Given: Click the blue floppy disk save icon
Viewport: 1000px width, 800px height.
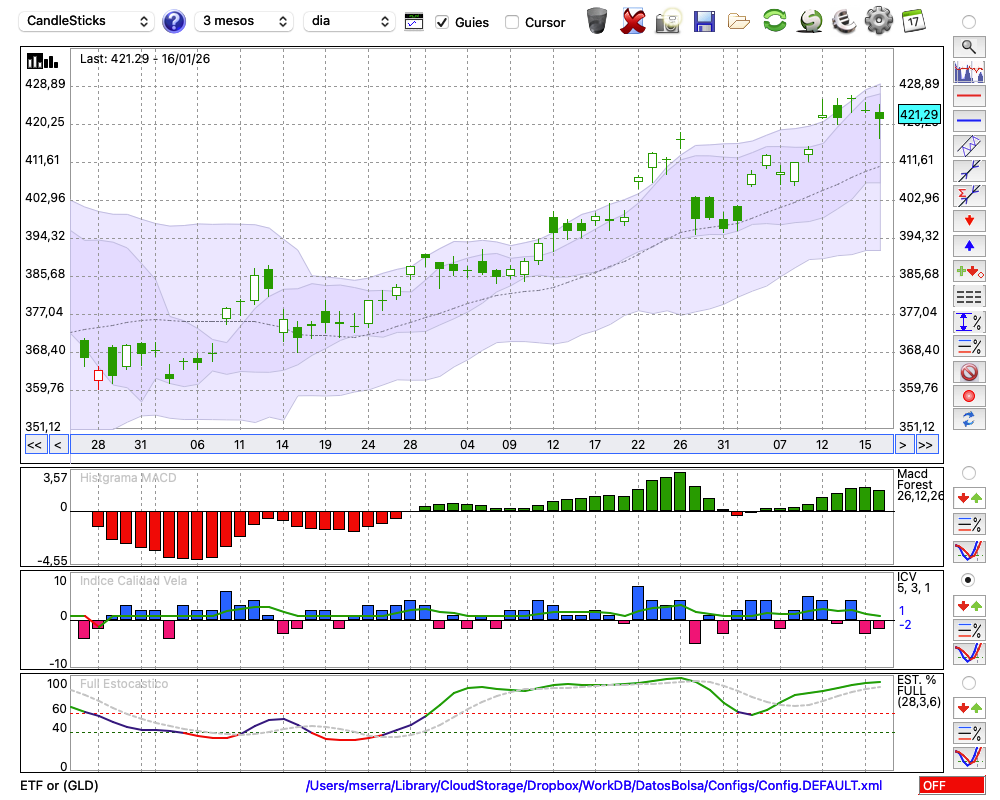Looking at the screenshot, I should [704, 21].
